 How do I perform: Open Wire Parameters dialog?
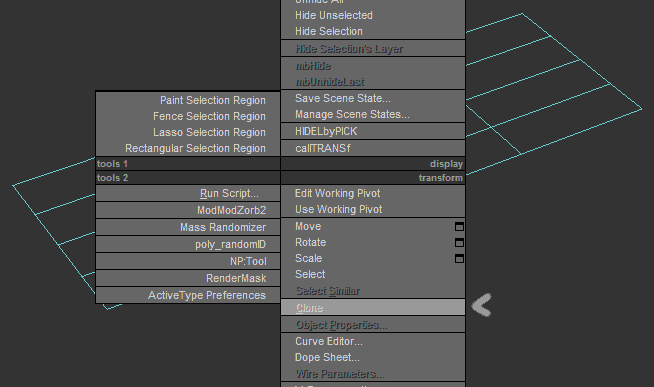pos(373,374)
